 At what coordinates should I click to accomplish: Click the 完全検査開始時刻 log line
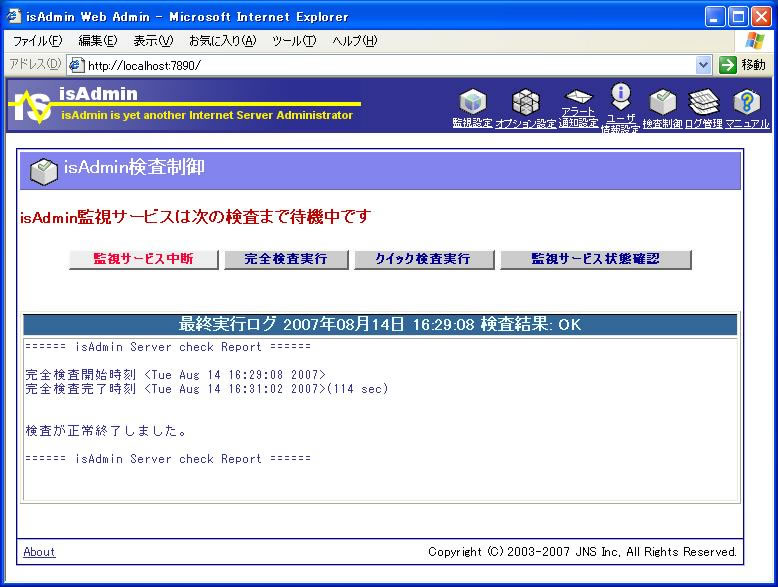coord(176,375)
